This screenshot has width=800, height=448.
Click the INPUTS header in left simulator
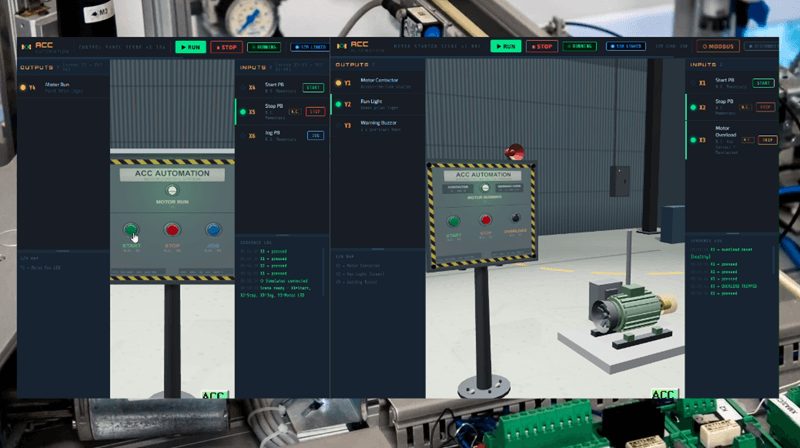tap(253, 67)
